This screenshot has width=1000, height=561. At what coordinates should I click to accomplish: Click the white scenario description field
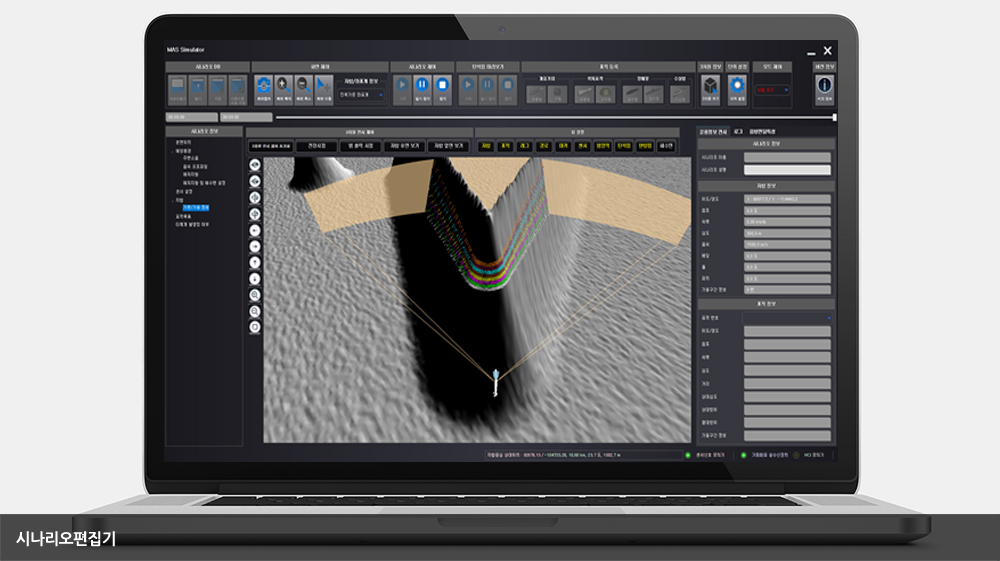(x=787, y=170)
